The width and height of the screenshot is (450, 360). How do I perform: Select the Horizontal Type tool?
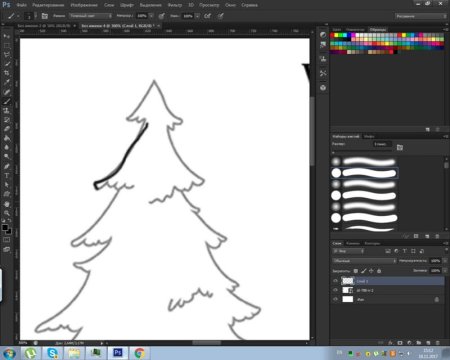coord(7,176)
